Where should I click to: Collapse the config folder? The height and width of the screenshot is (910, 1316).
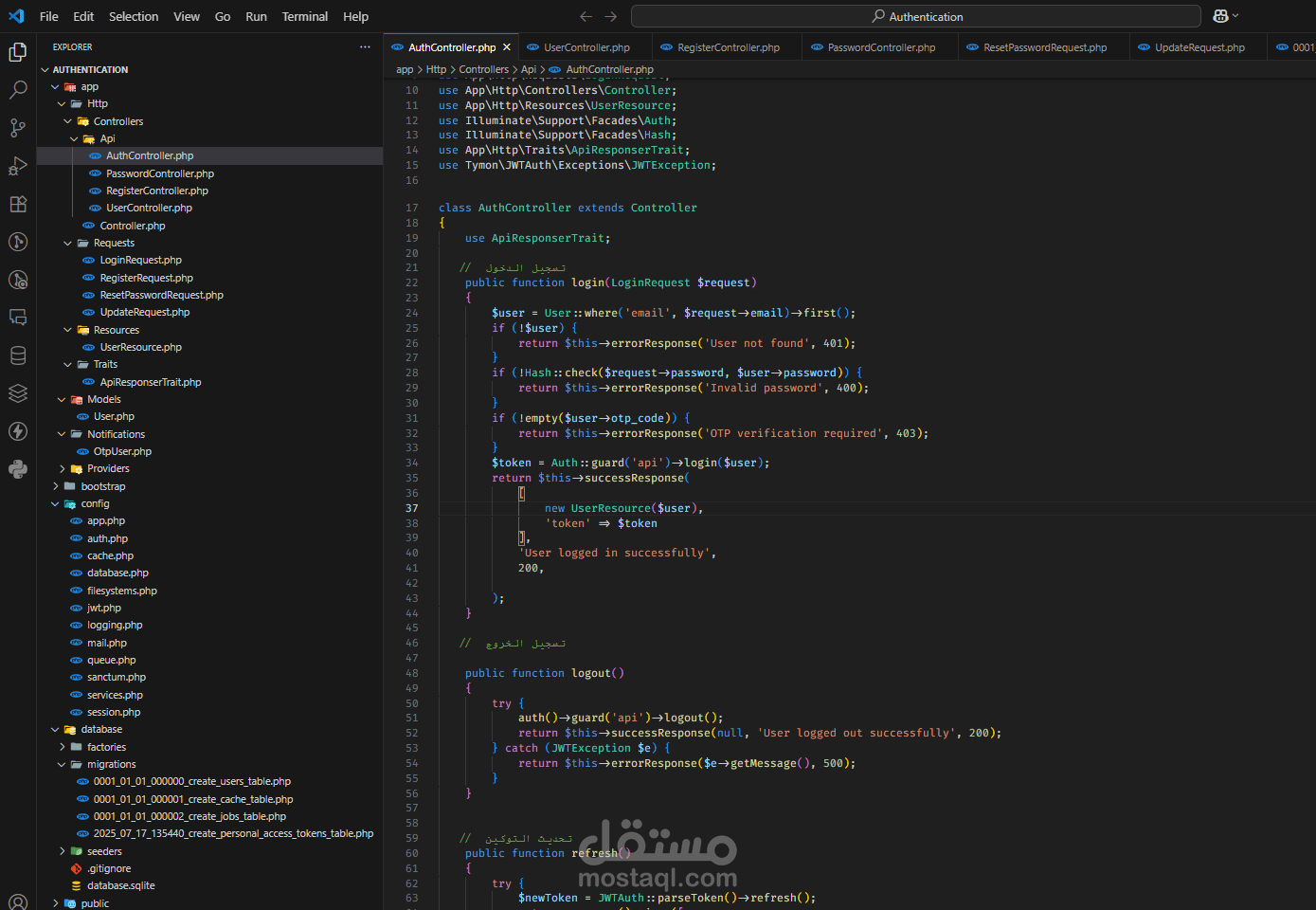pos(55,504)
